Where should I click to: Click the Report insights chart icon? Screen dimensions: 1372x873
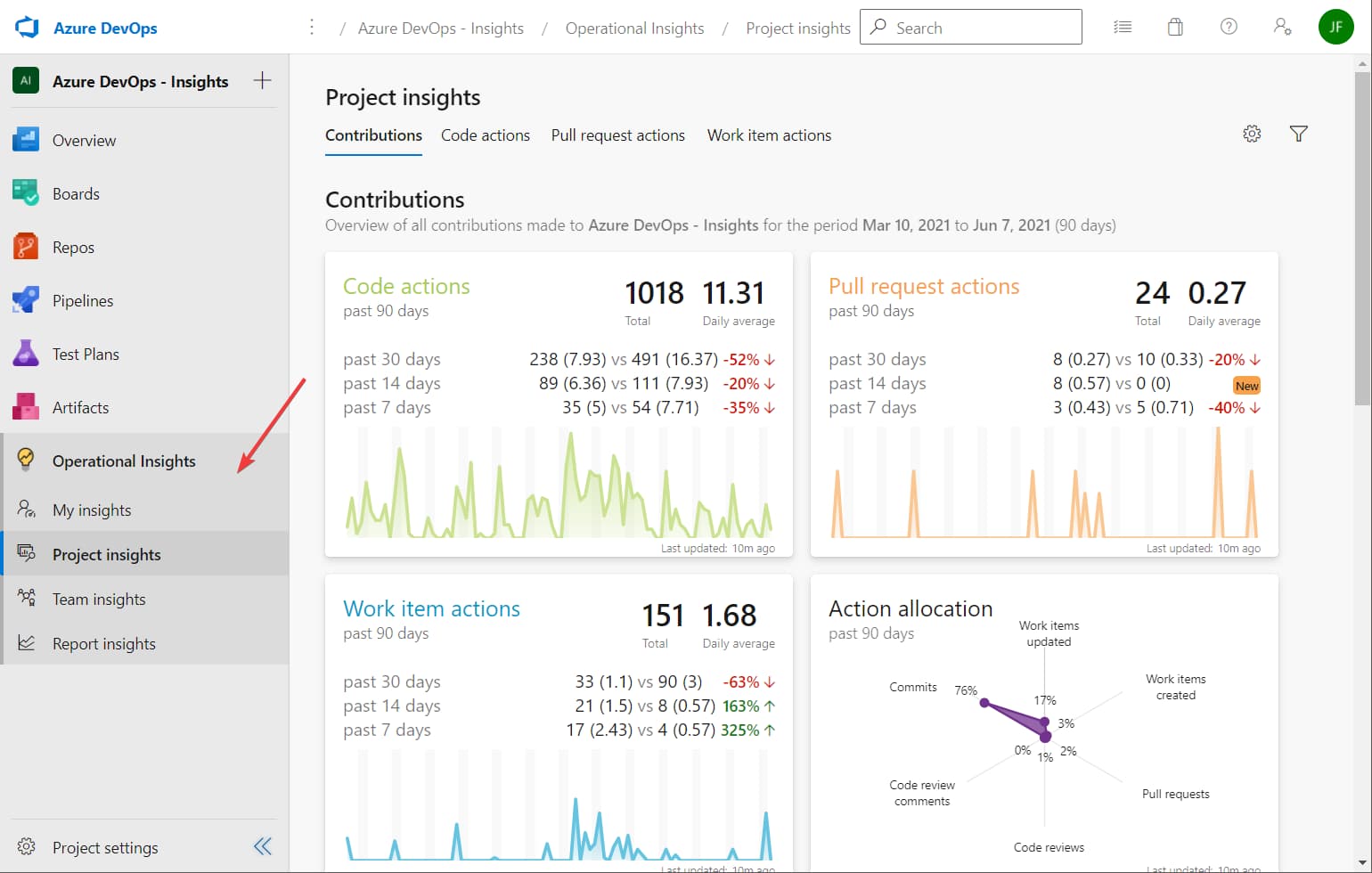(27, 642)
